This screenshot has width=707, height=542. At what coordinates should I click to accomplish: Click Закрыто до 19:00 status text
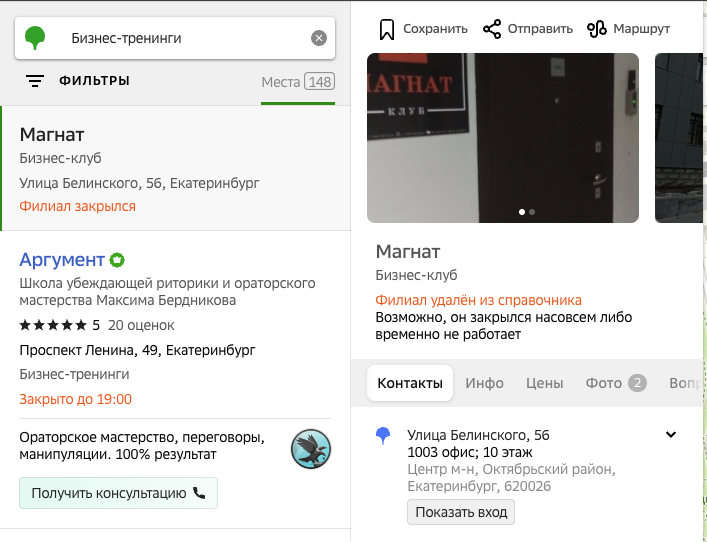[x=75, y=399]
